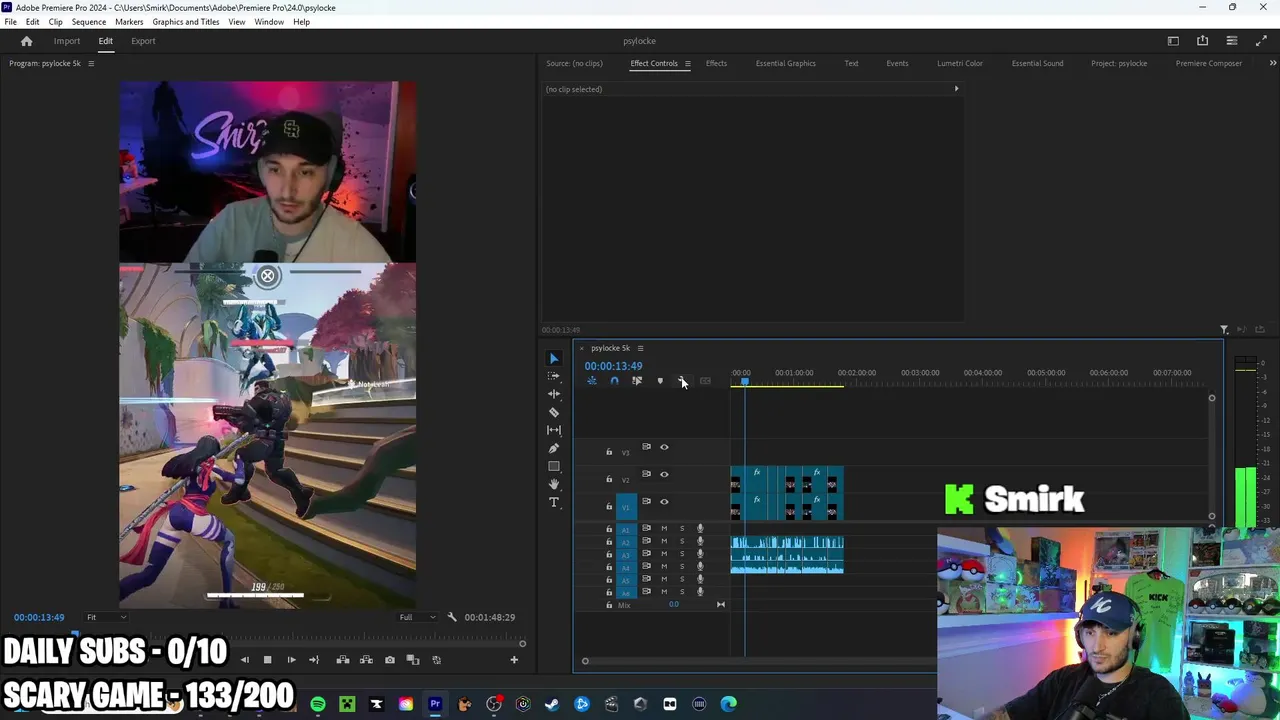The height and width of the screenshot is (720, 1280).
Task: Add a marker in the timeline
Action: pos(660,381)
